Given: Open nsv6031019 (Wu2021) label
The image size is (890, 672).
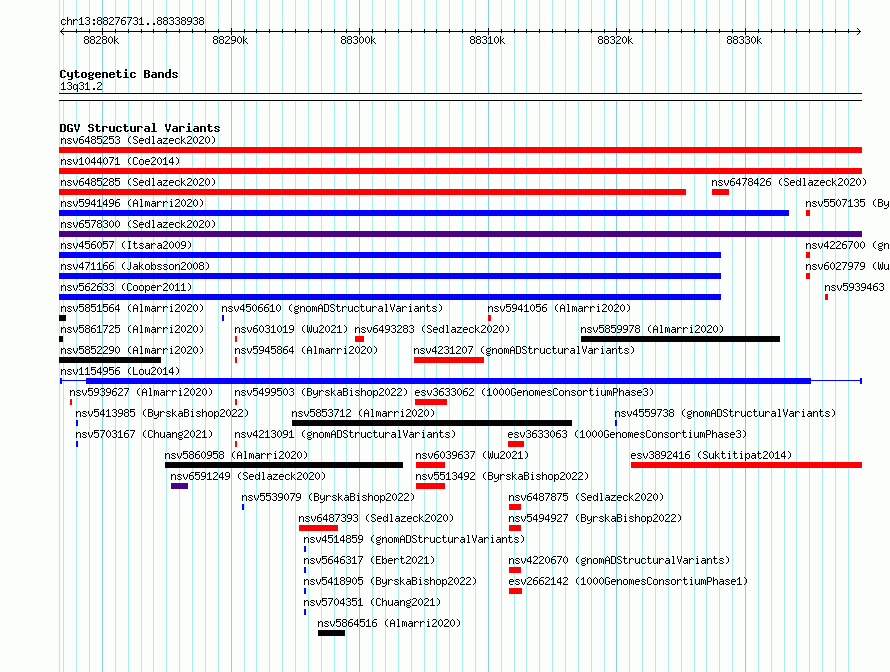Looking at the screenshot, I should point(291,329).
